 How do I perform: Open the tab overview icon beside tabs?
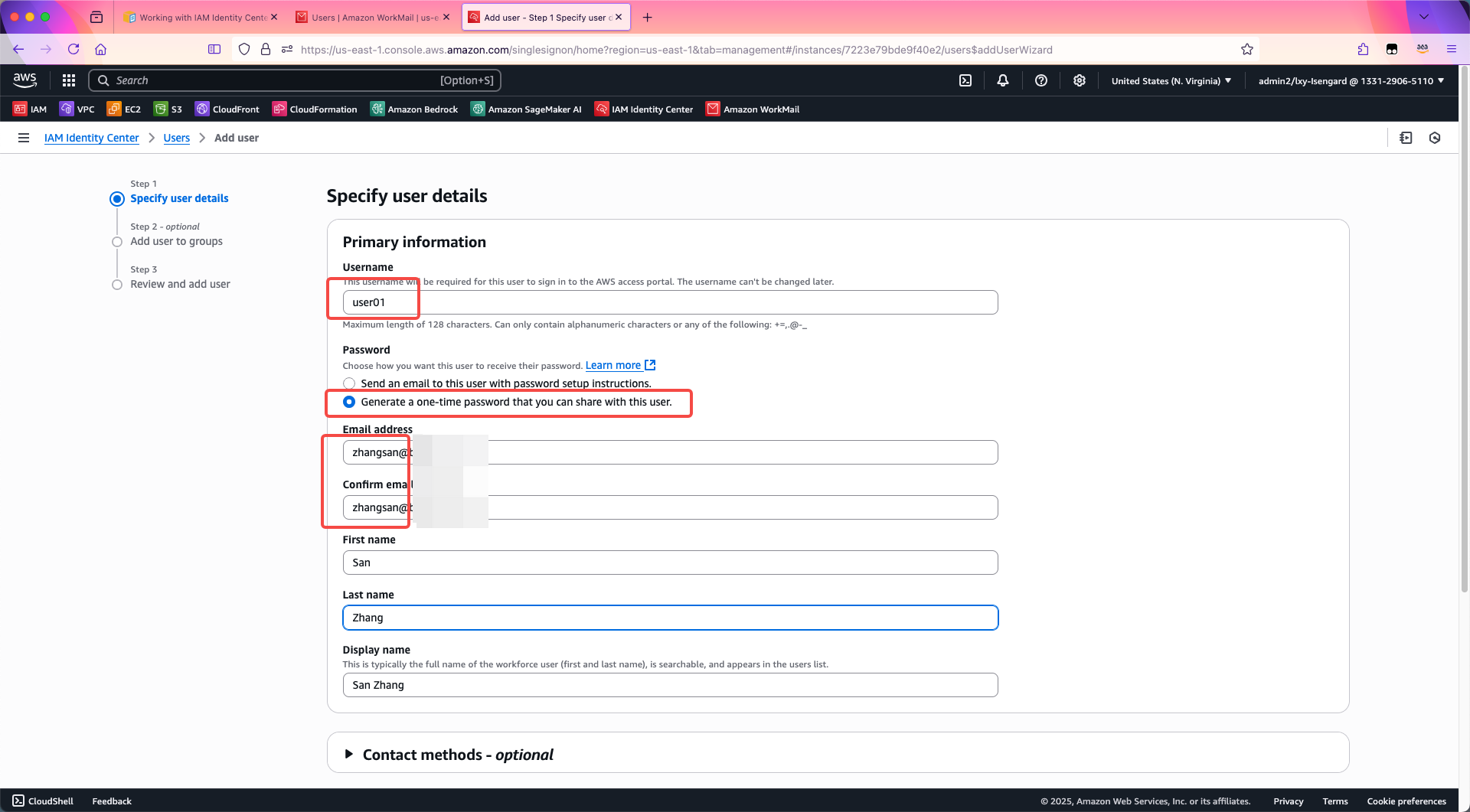(x=96, y=17)
